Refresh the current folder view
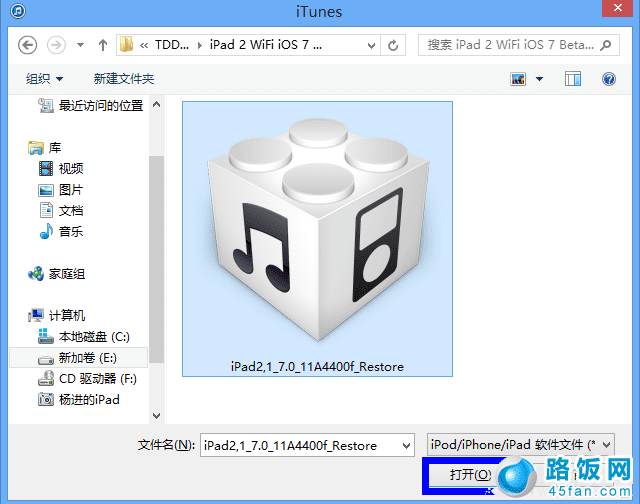Viewport: 640px width, 504px height. tap(393, 45)
